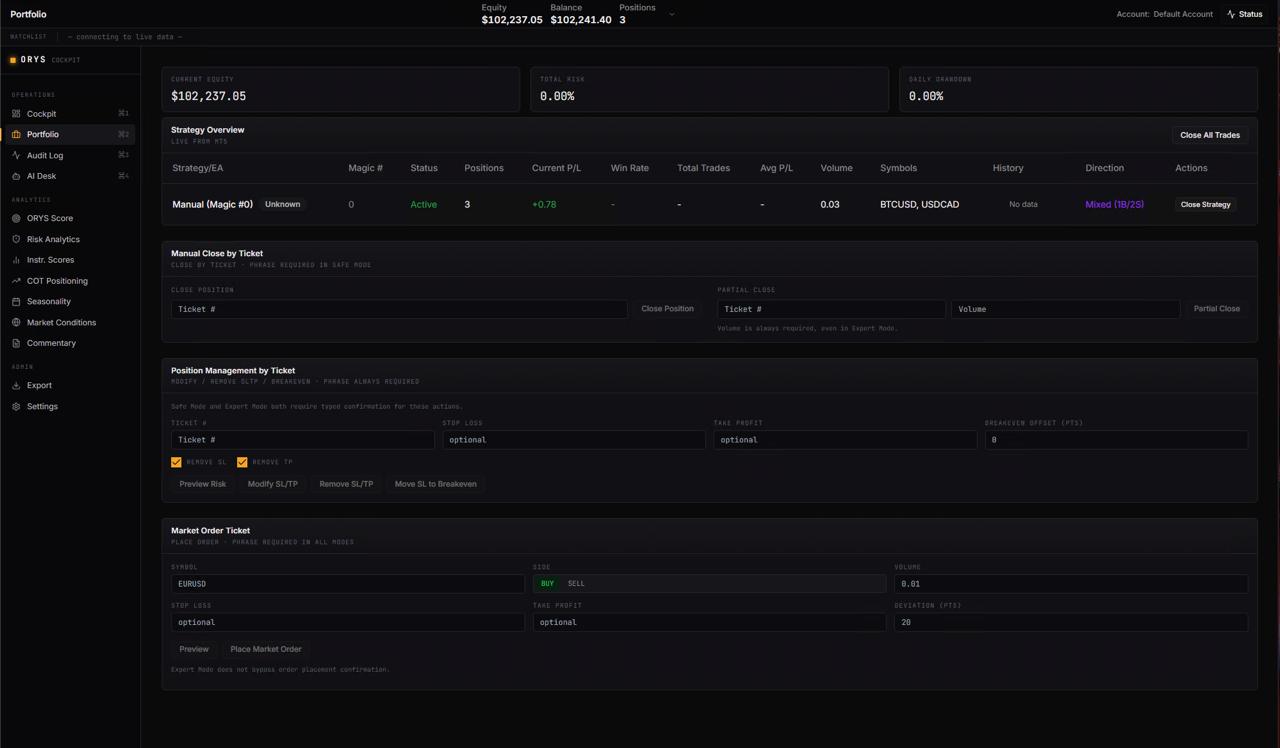The width and height of the screenshot is (1280, 748).
Task: Click the Active status in strategy row
Action: click(423, 204)
